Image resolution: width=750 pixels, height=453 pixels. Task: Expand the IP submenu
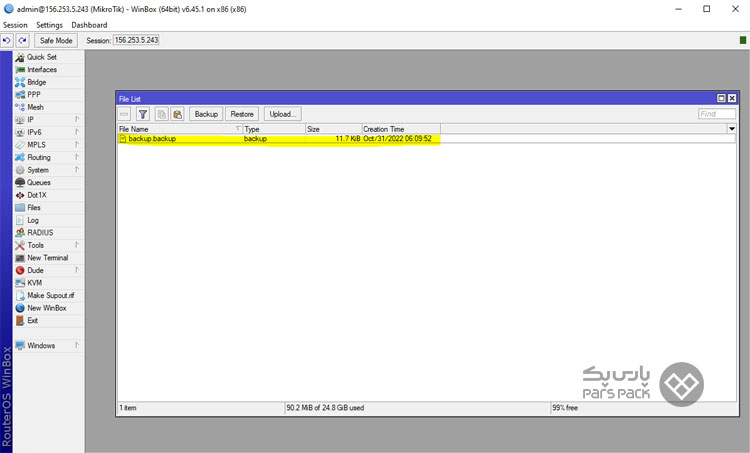click(30, 120)
